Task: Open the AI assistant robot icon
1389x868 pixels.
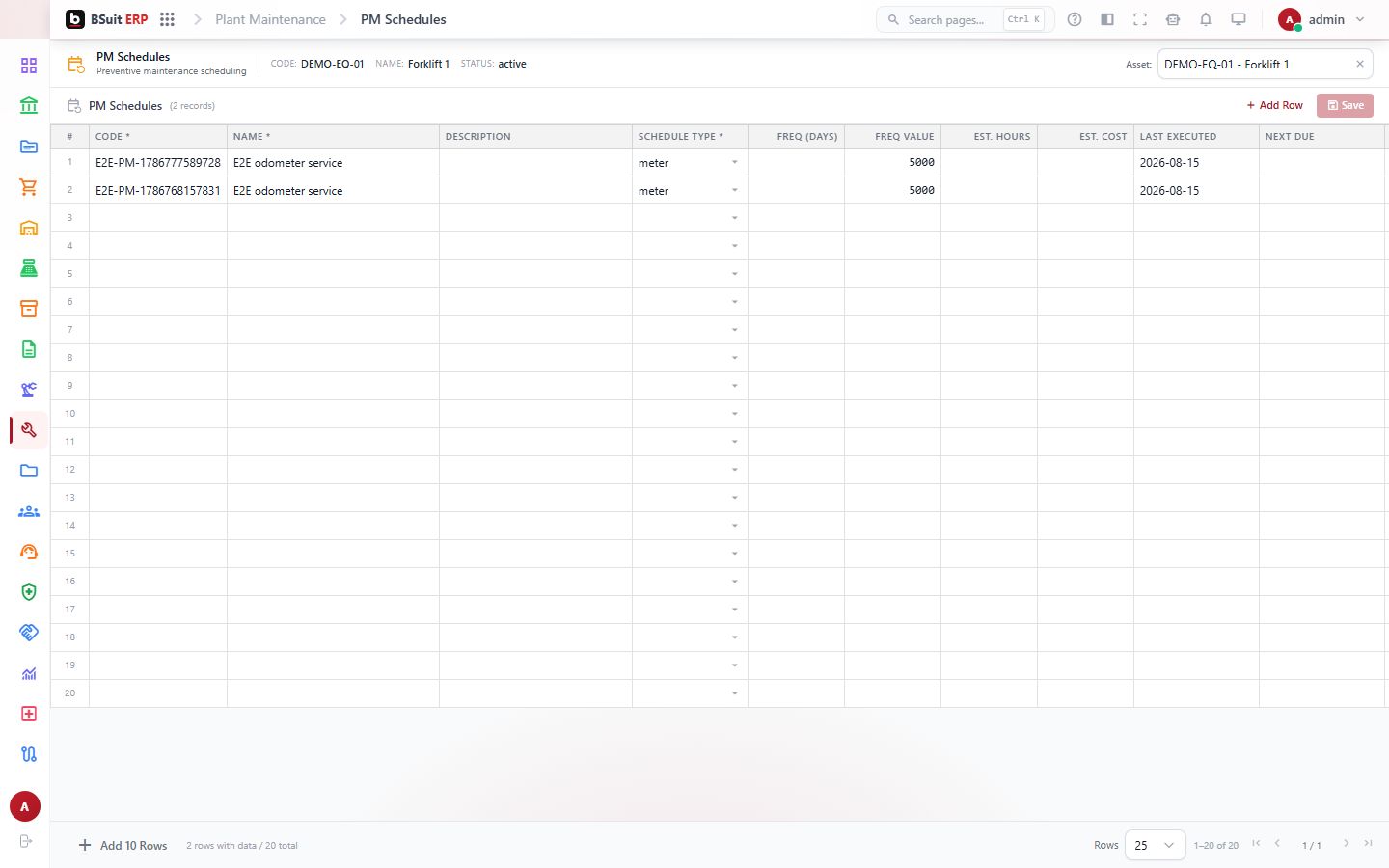Action: tap(1173, 19)
